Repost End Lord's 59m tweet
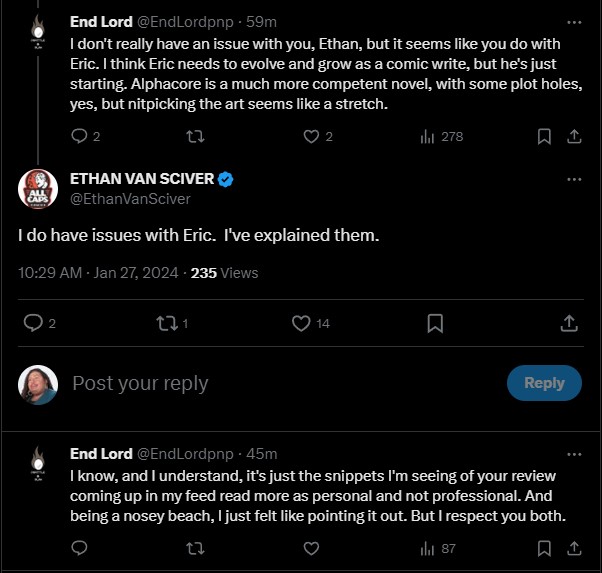 click(195, 136)
